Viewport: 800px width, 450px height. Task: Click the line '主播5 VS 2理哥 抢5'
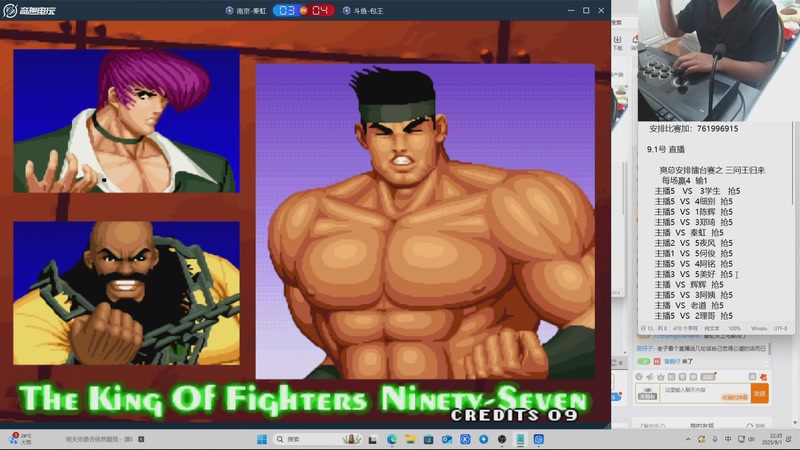pos(693,316)
